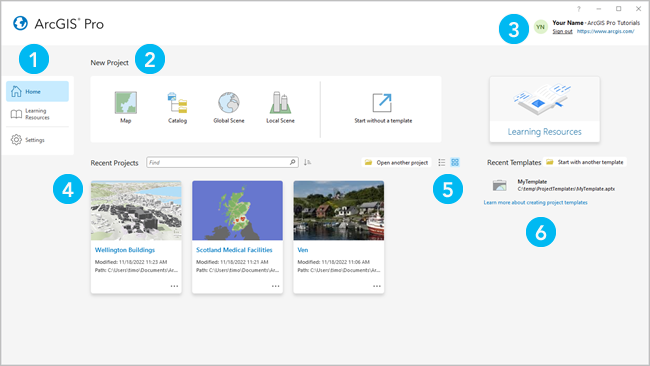Open the https://www.arcgis.com/ portal link

(605, 32)
